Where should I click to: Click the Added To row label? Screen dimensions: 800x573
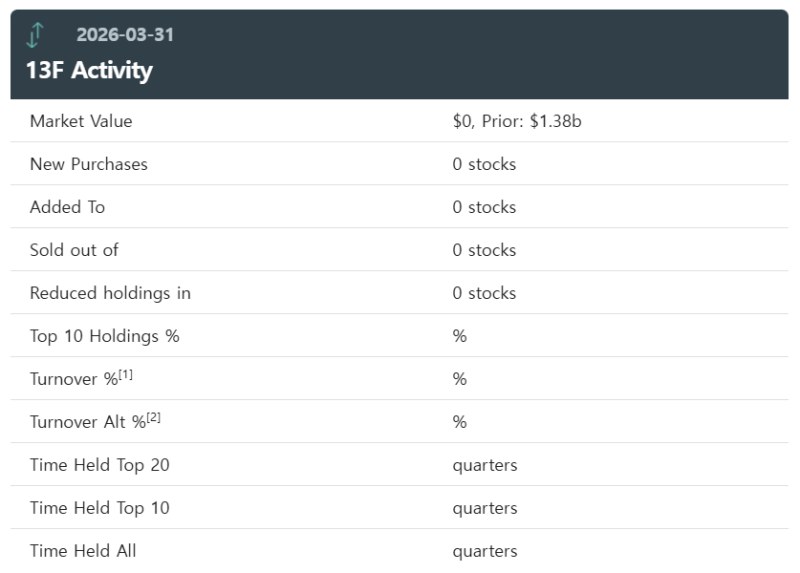pyautogui.click(x=67, y=207)
